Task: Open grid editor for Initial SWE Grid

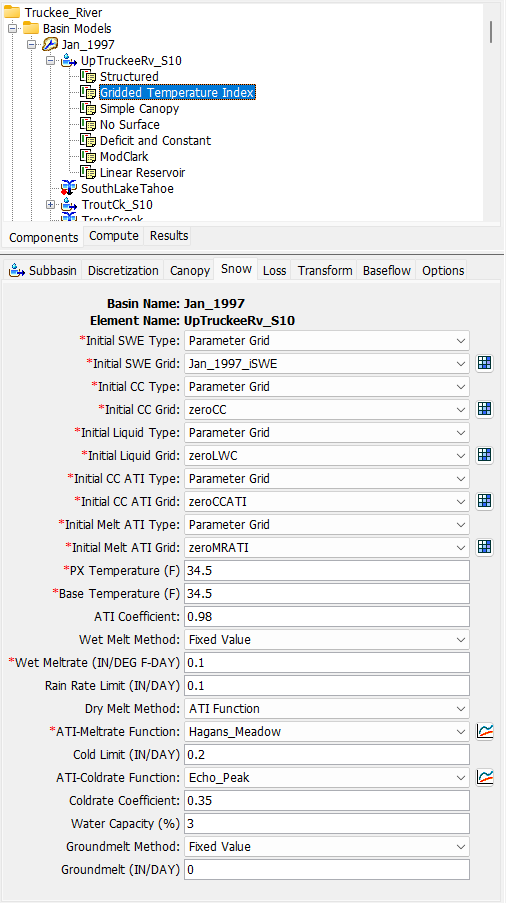Action: point(485,363)
